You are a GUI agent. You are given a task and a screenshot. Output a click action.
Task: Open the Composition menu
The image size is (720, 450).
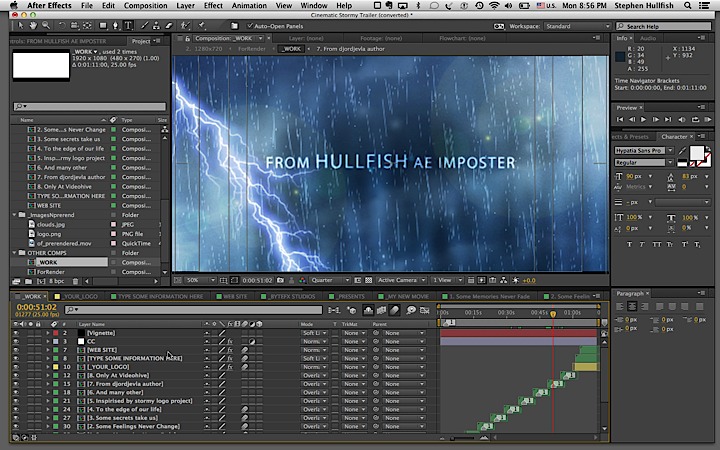(x=145, y=6)
